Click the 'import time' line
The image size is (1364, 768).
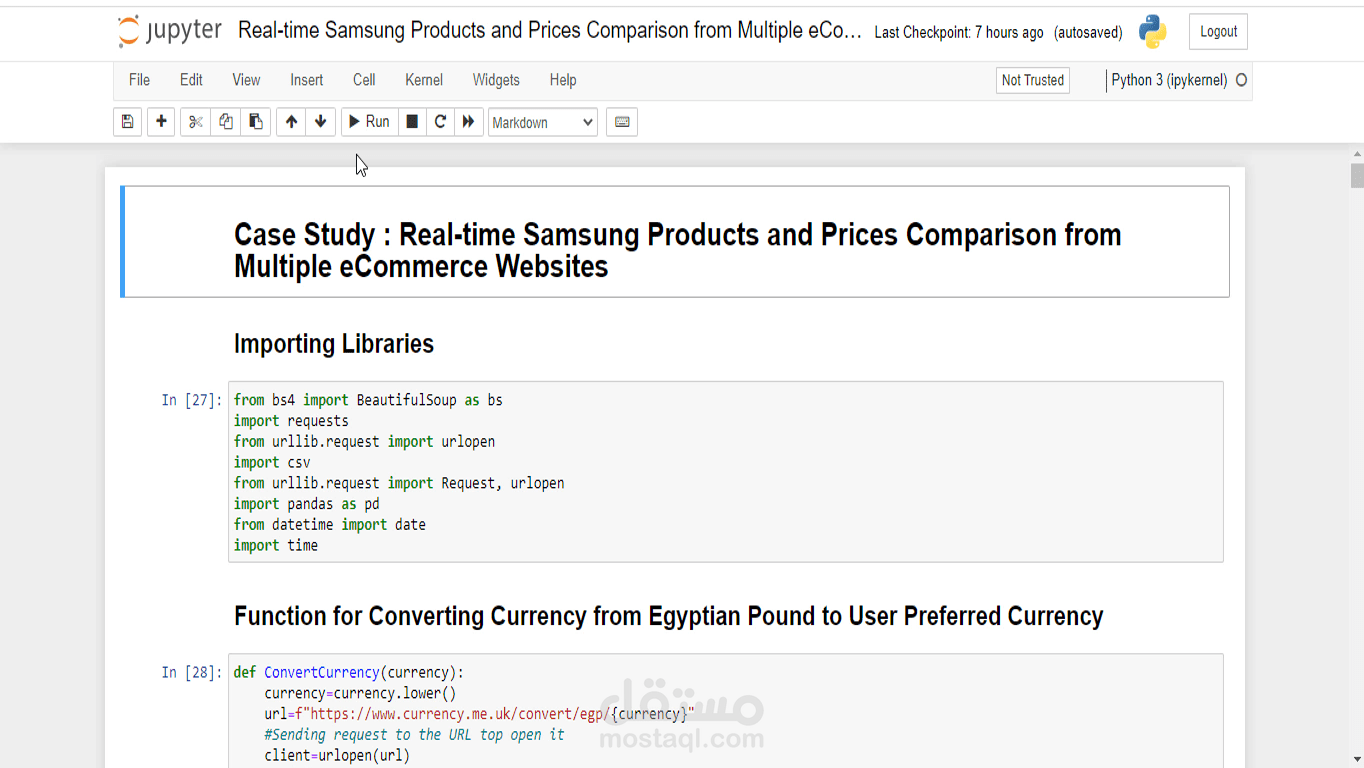click(276, 545)
